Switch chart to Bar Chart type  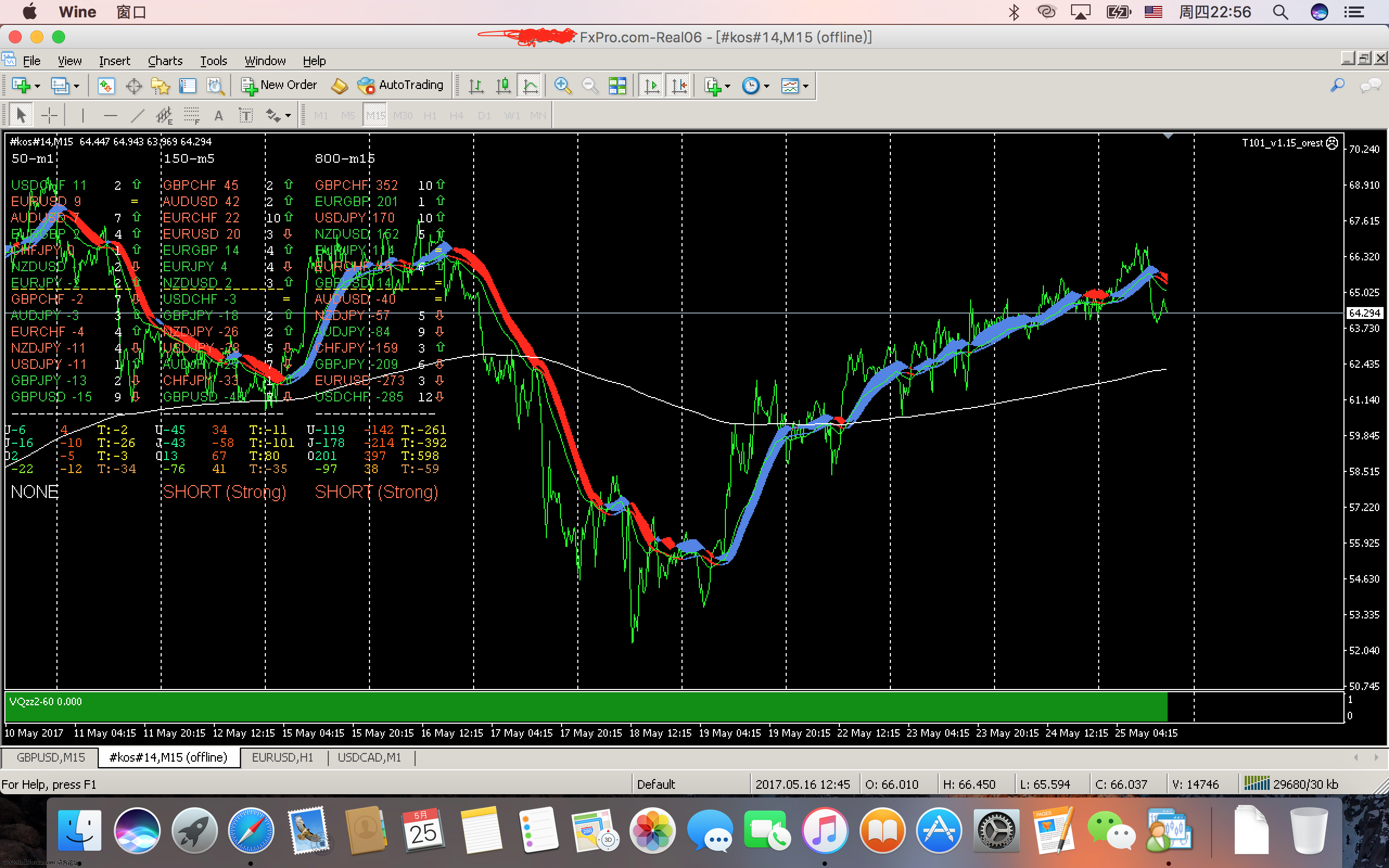(x=476, y=86)
